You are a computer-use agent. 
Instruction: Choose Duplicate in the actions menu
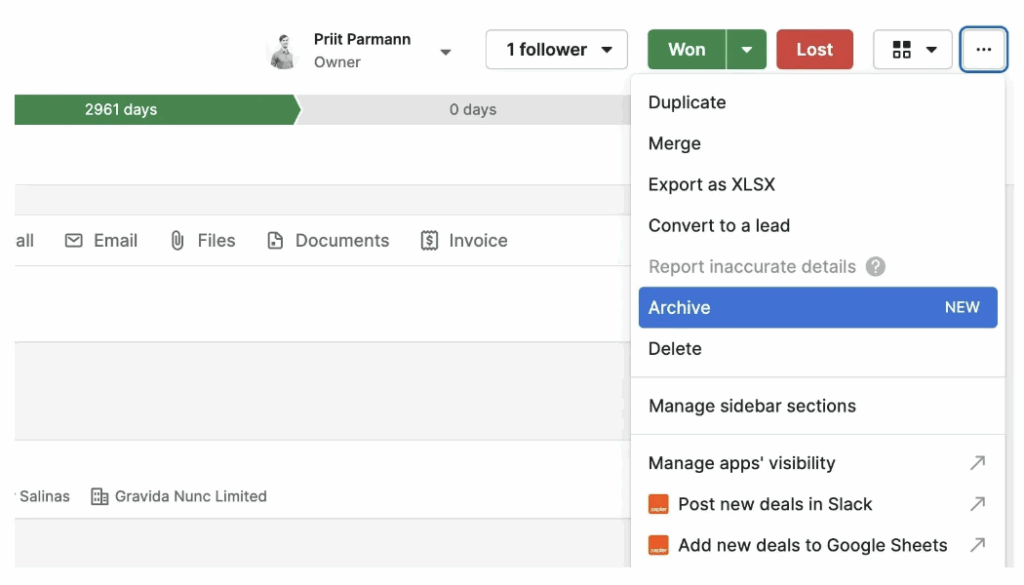click(687, 103)
